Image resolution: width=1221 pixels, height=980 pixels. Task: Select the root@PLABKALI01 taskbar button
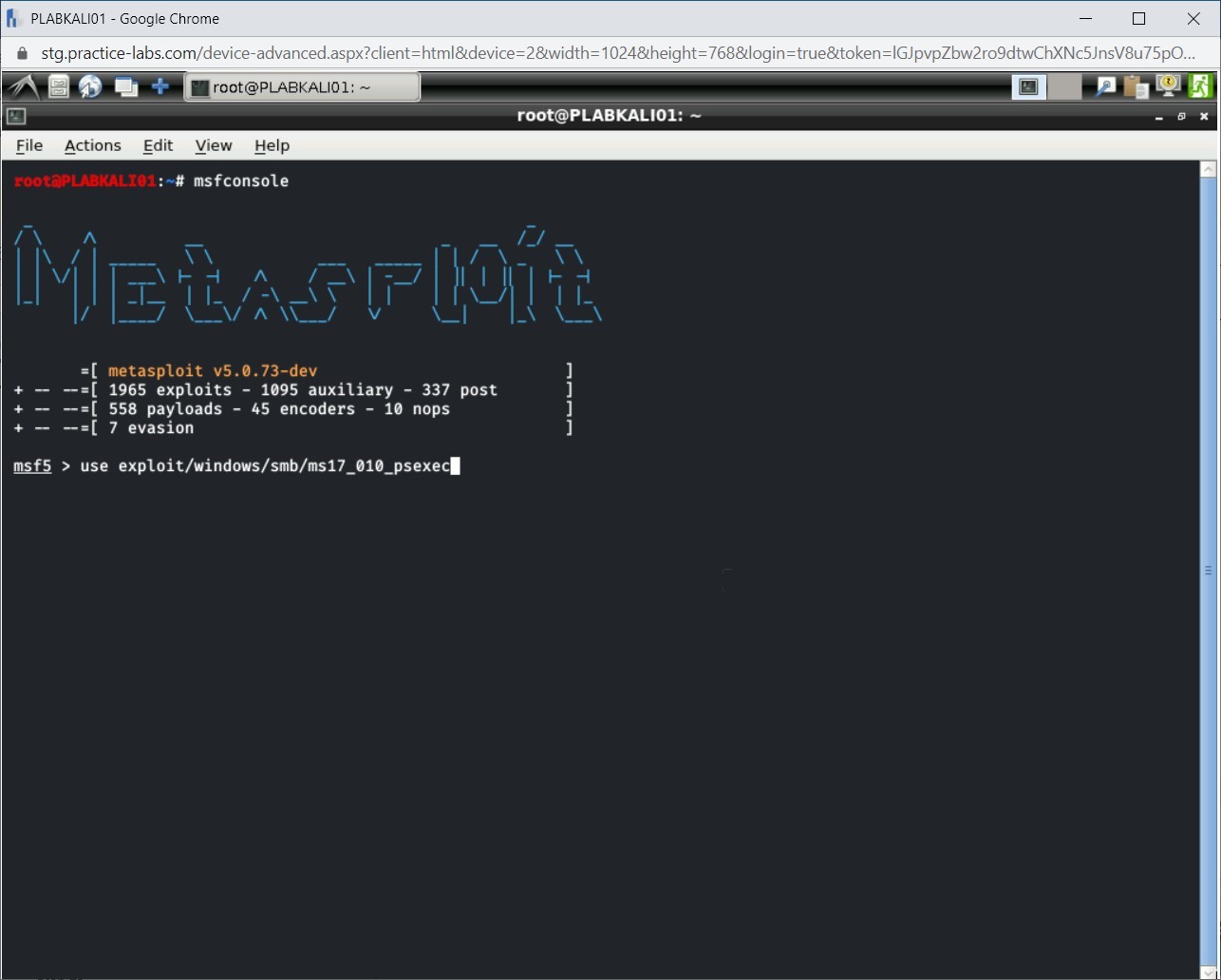click(301, 87)
